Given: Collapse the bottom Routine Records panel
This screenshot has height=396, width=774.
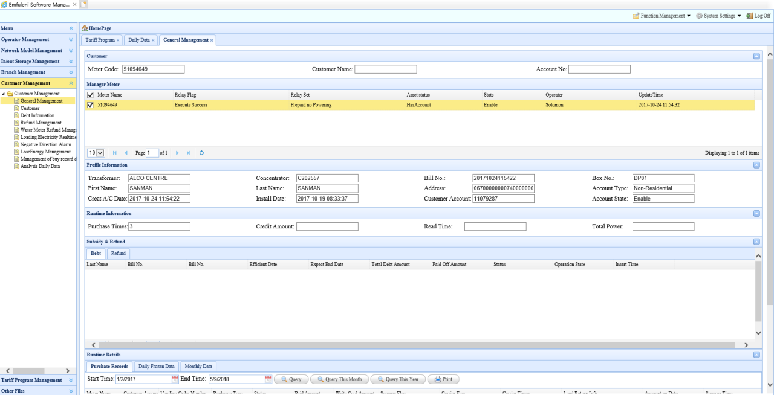Looking at the screenshot, I should pos(756,355).
